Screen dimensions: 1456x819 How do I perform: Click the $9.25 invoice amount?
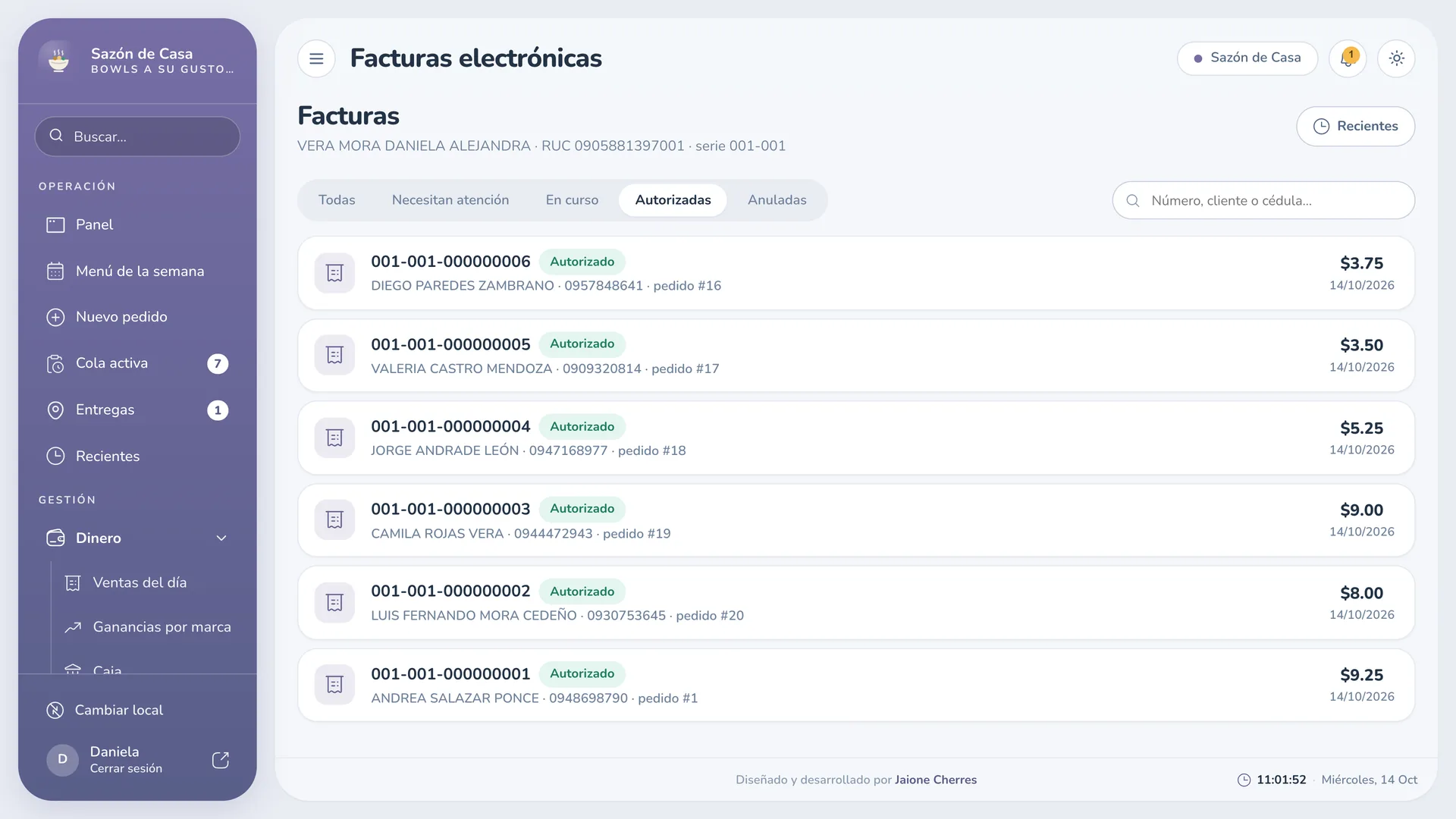tap(1361, 675)
